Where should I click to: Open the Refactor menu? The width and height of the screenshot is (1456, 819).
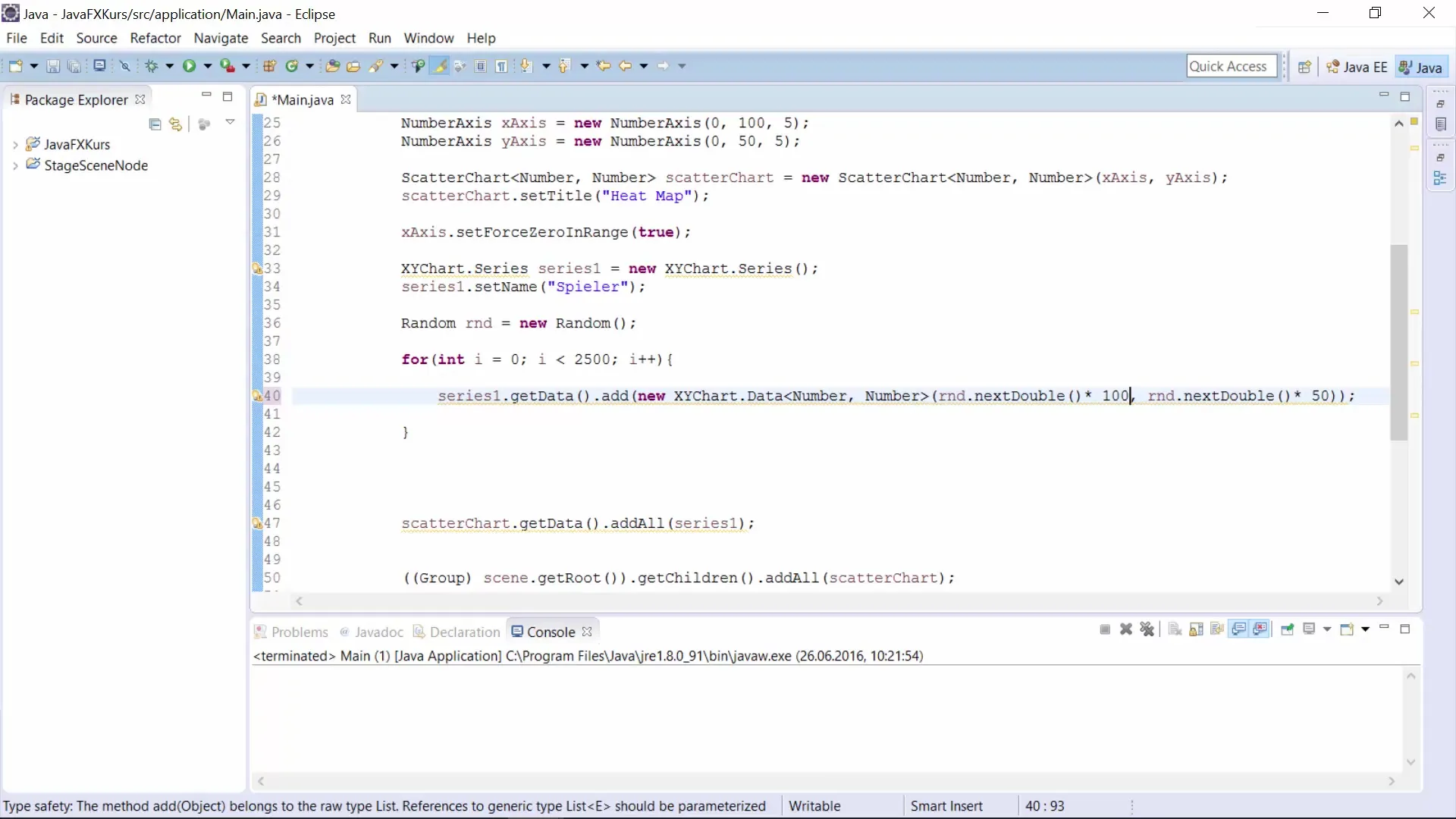click(155, 38)
